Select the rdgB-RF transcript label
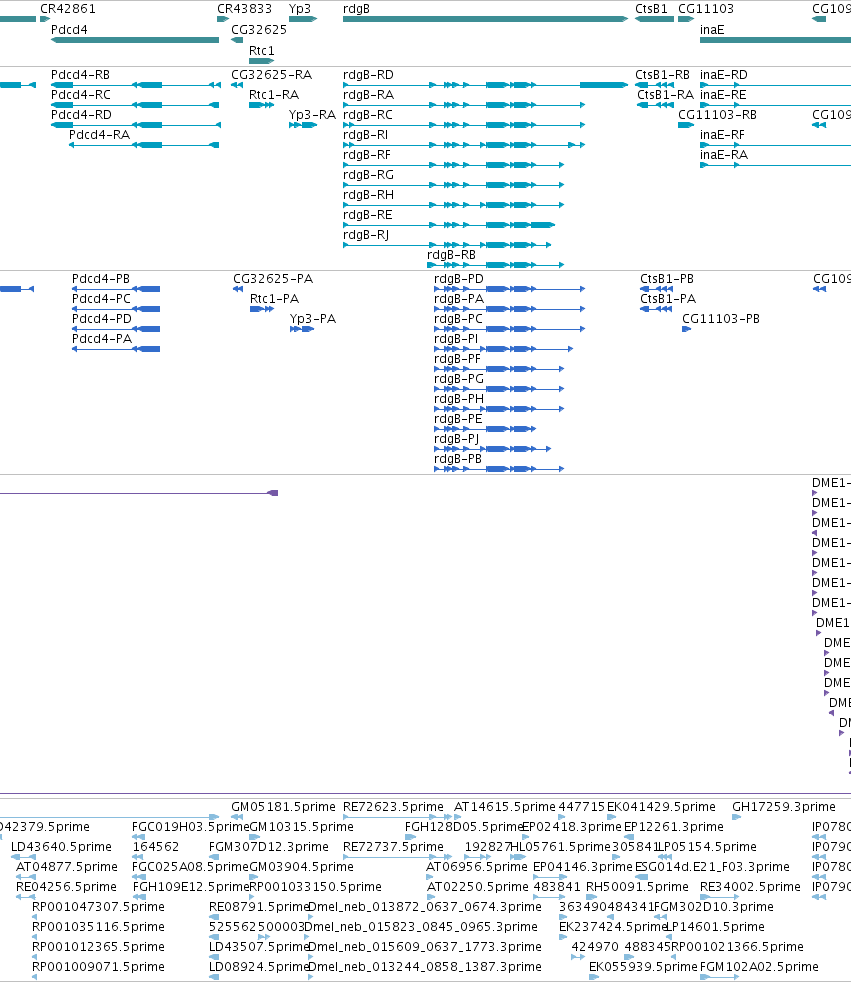This screenshot has height=982, width=851. tap(367, 155)
